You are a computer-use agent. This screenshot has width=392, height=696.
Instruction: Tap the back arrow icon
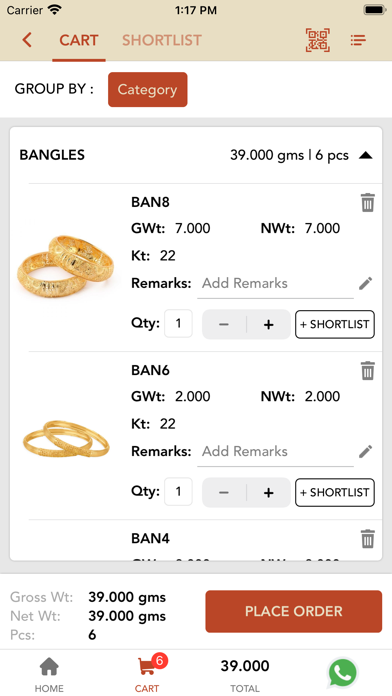[x=27, y=40]
